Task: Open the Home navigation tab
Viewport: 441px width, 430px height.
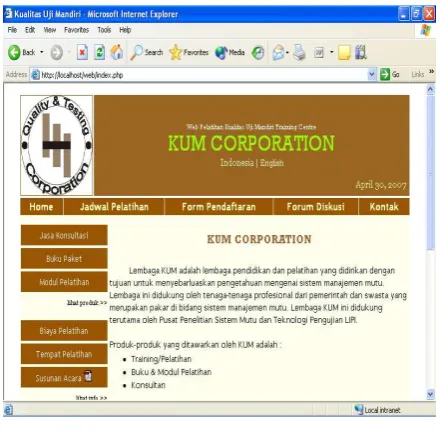Action: (x=41, y=207)
